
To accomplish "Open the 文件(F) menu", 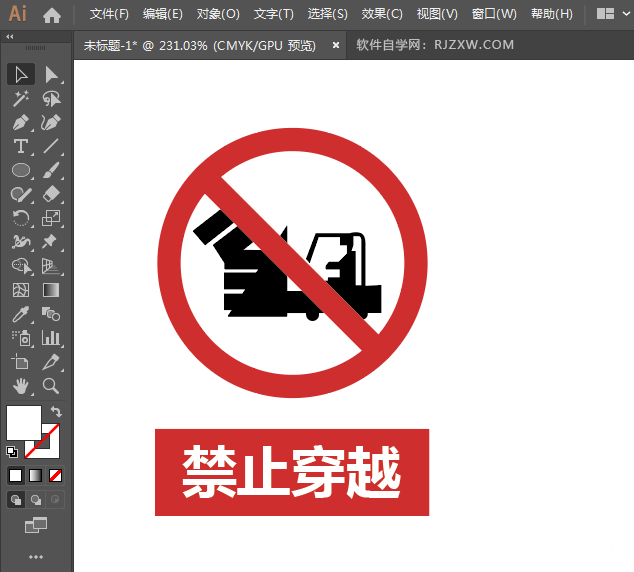I will [109, 14].
